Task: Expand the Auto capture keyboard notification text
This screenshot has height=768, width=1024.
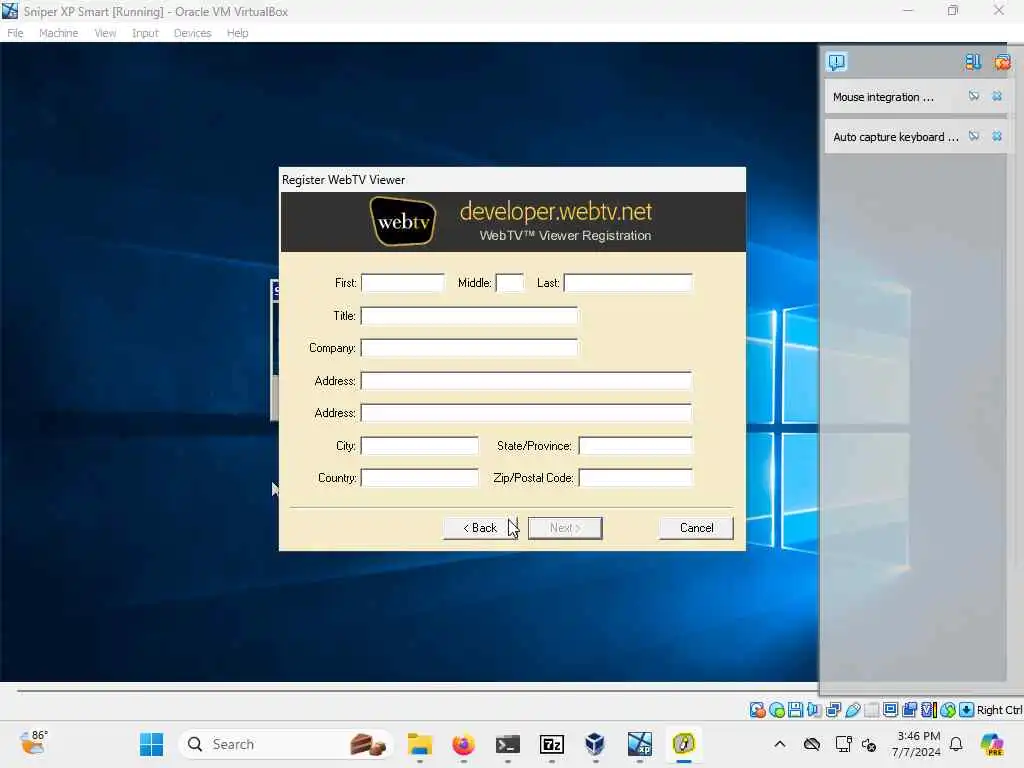Action: [895, 136]
